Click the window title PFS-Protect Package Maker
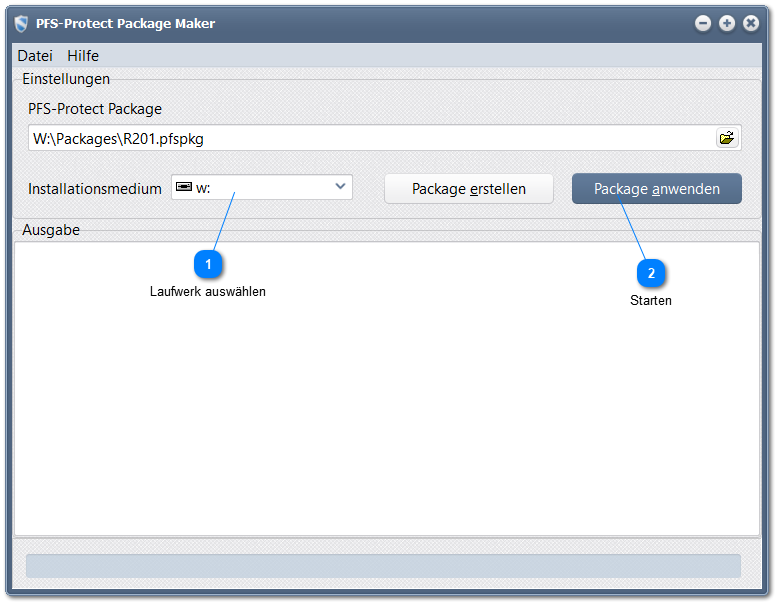The image size is (778, 605). [x=125, y=23]
